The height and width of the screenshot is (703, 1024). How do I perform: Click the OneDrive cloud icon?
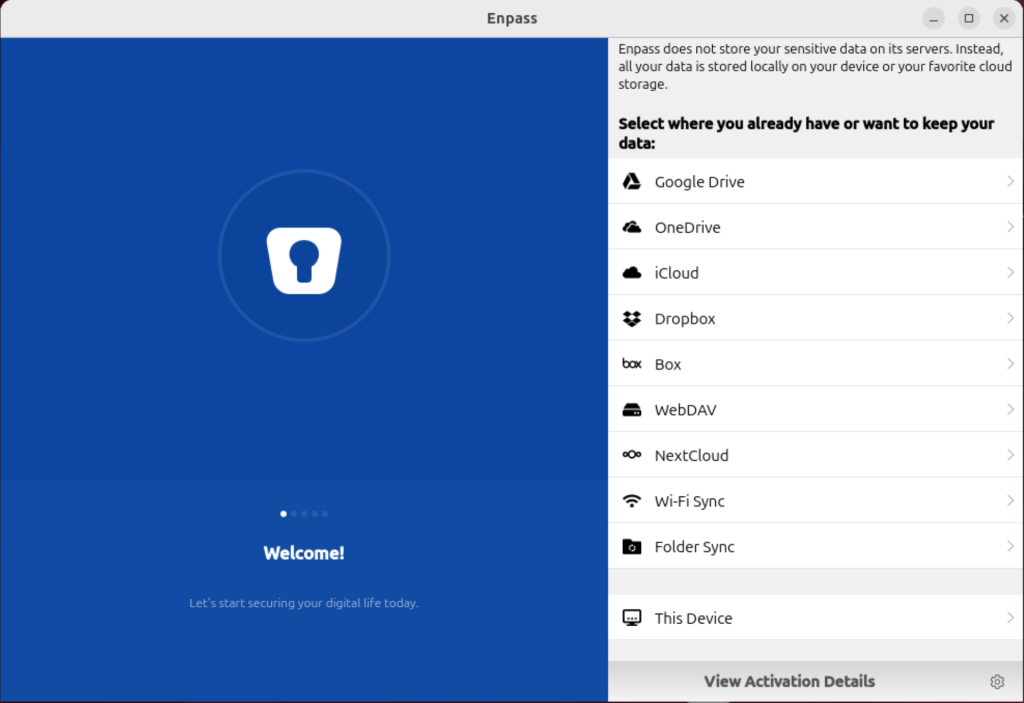[x=631, y=227]
